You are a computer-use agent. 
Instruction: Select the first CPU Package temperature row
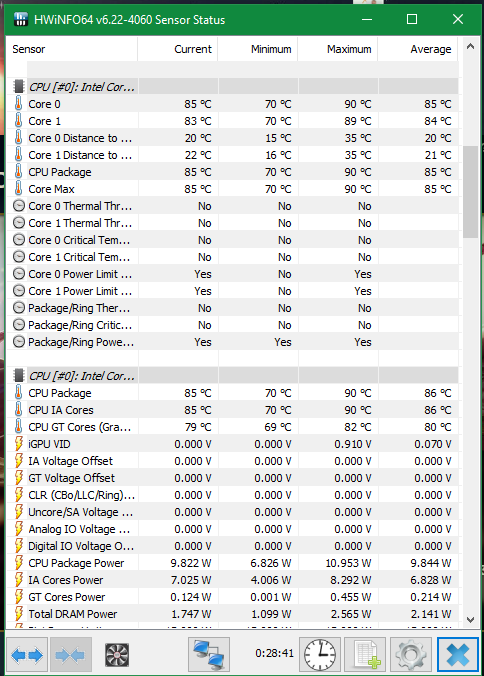click(233, 172)
